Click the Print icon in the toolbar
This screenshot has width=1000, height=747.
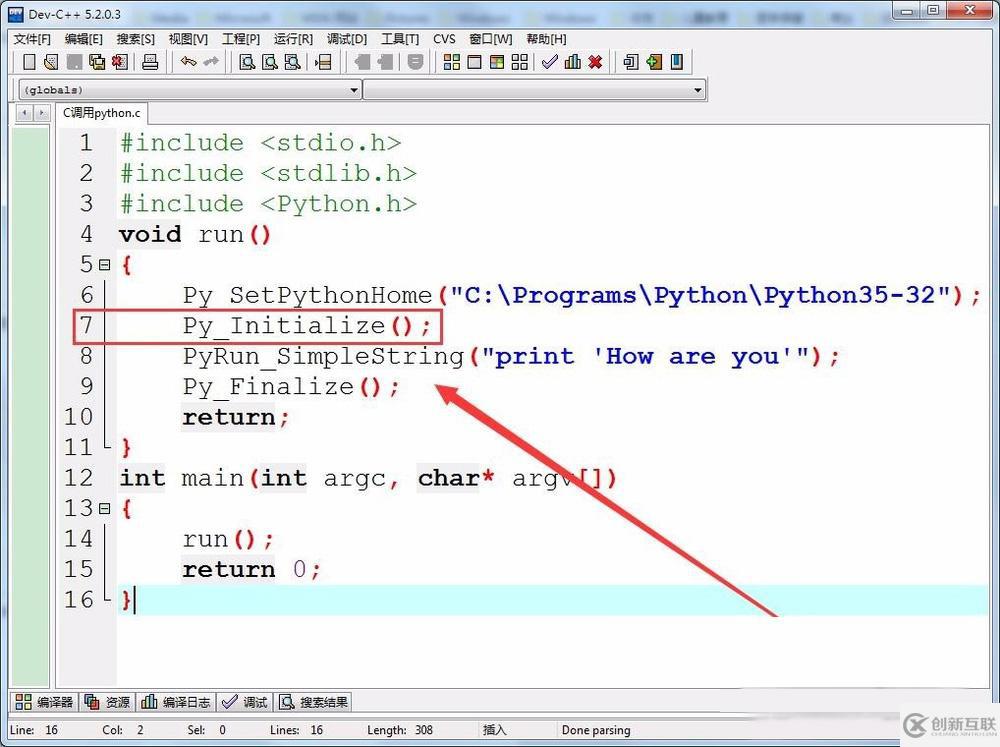pos(152,62)
